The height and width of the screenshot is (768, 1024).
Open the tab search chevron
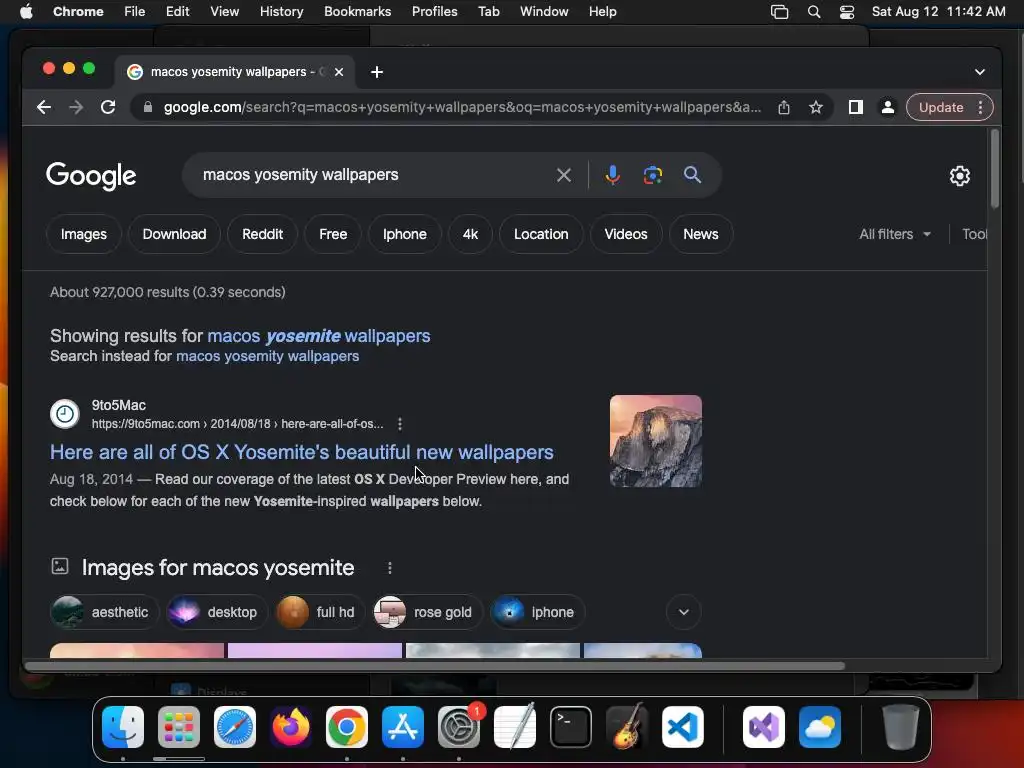click(980, 72)
